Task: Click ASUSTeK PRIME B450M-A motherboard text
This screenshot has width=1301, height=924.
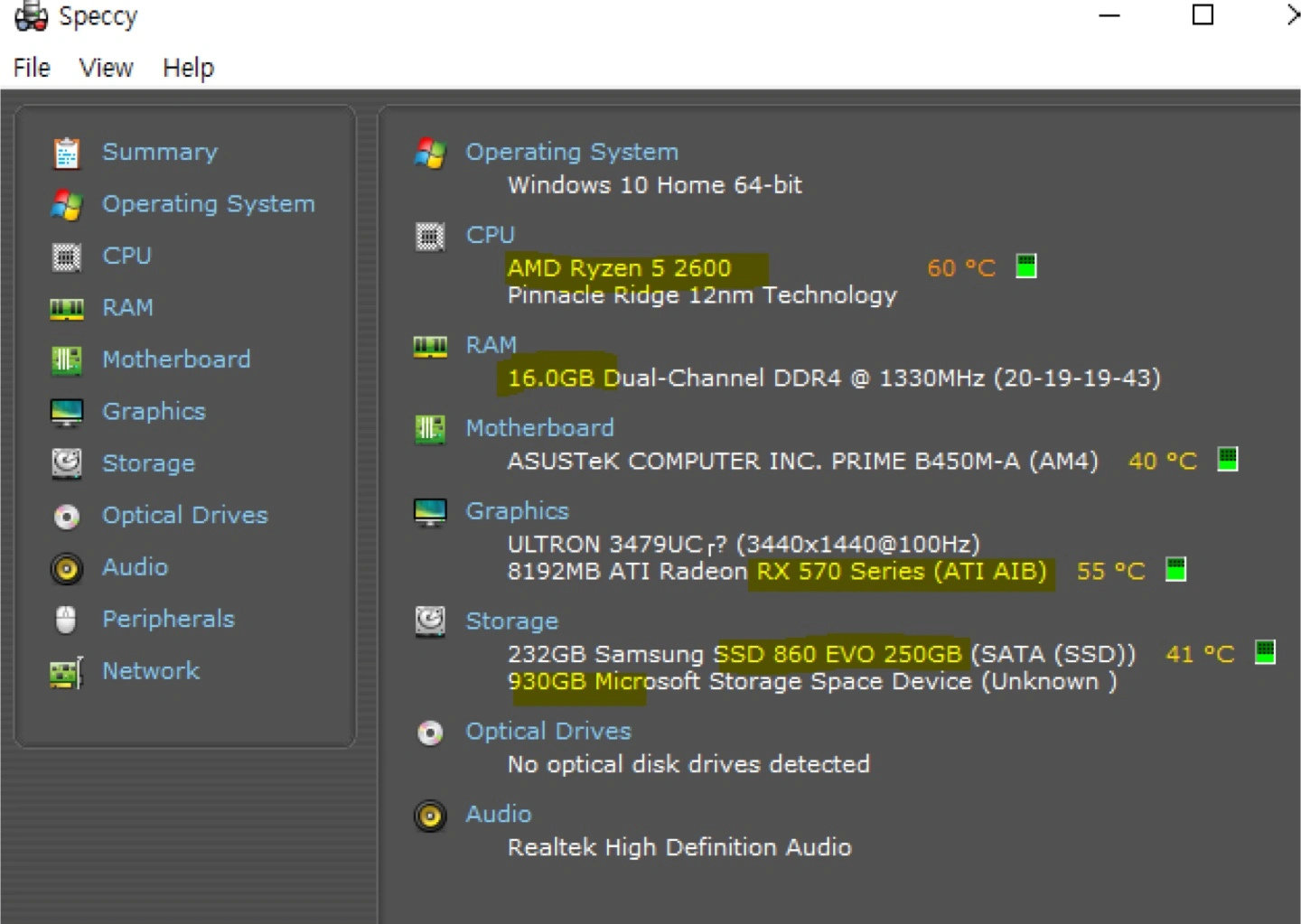Action: 802,462
